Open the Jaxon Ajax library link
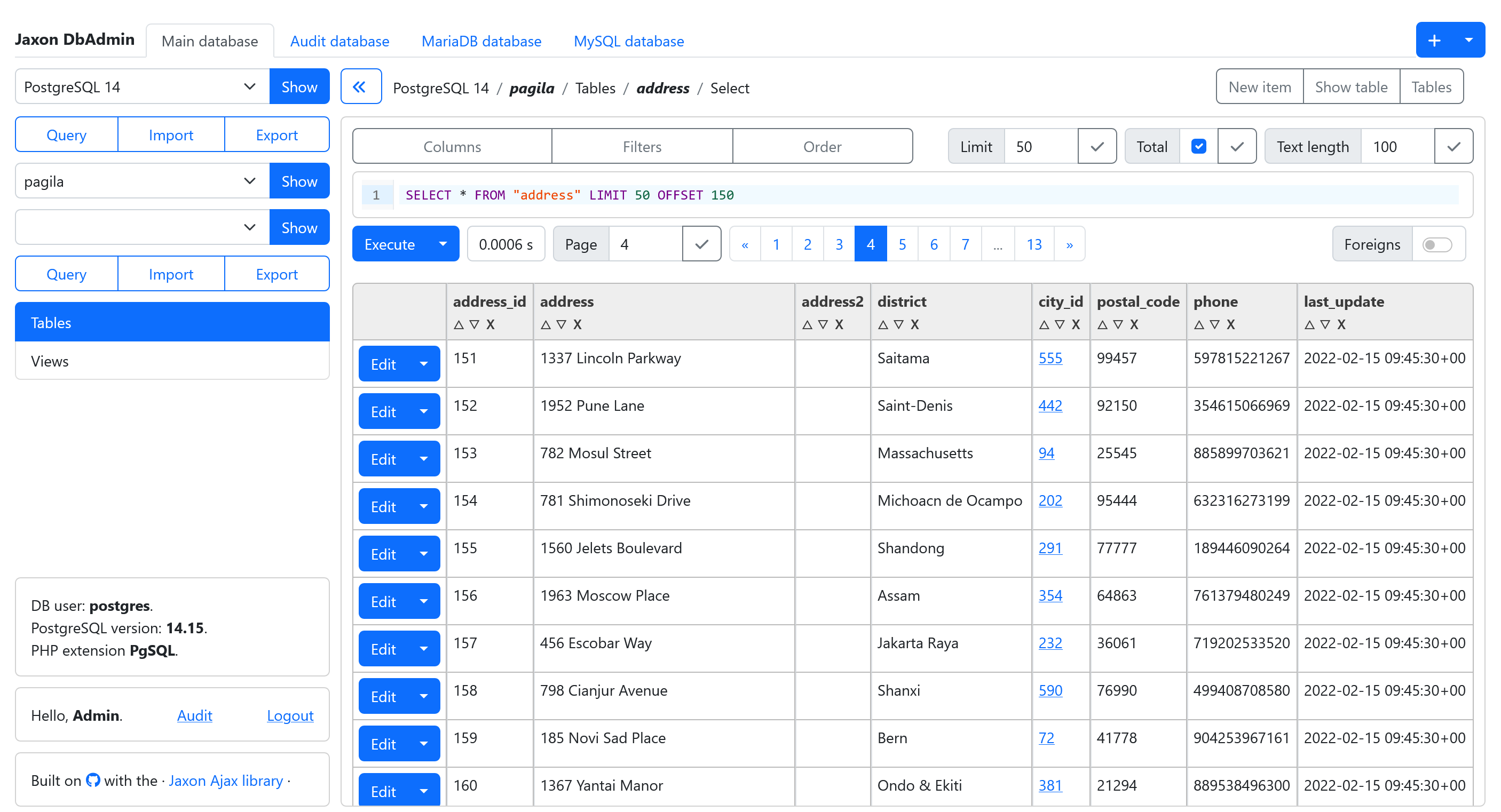 pyautogui.click(x=225, y=780)
